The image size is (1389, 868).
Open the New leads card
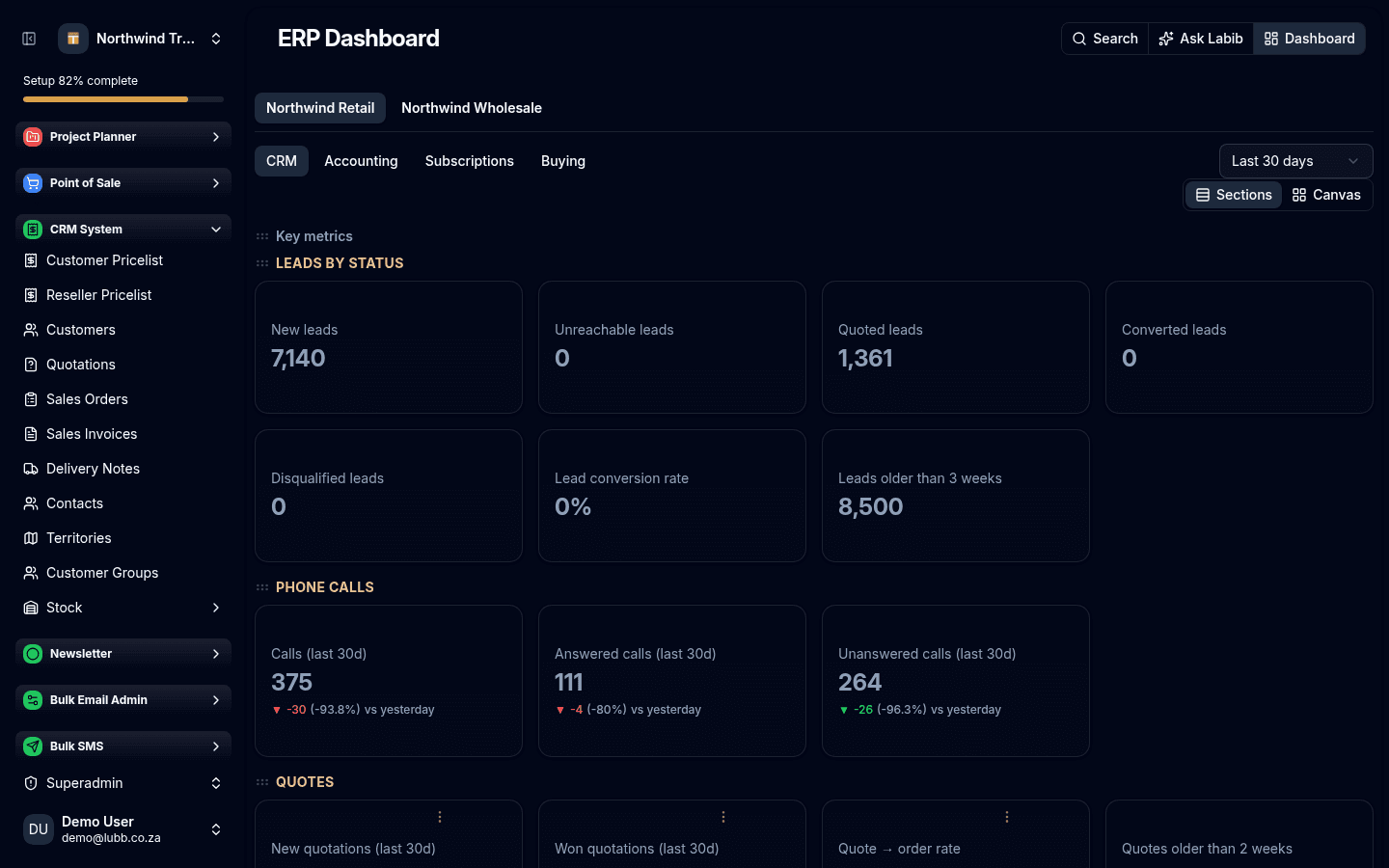point(389,347)
